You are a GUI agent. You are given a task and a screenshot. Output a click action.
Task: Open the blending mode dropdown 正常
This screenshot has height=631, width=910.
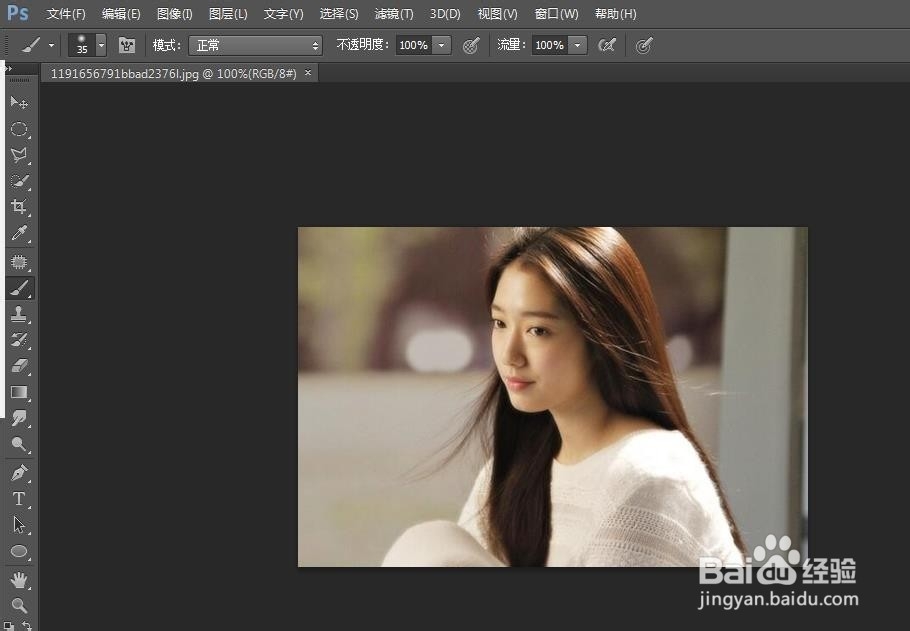point(255,45)
